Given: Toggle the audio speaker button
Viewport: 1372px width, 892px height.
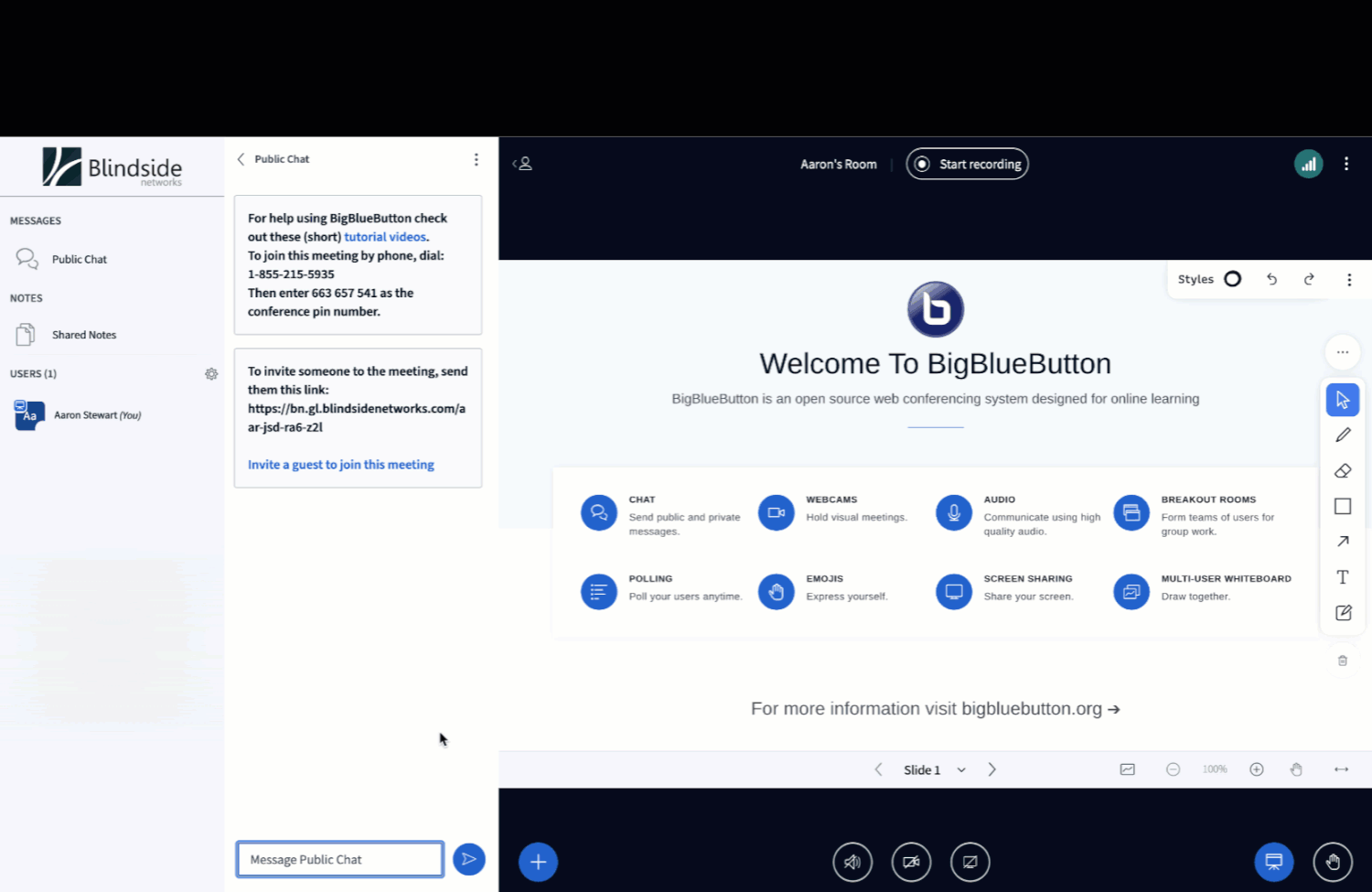Looking at the screenshot, I should click(x=852, y=862).
